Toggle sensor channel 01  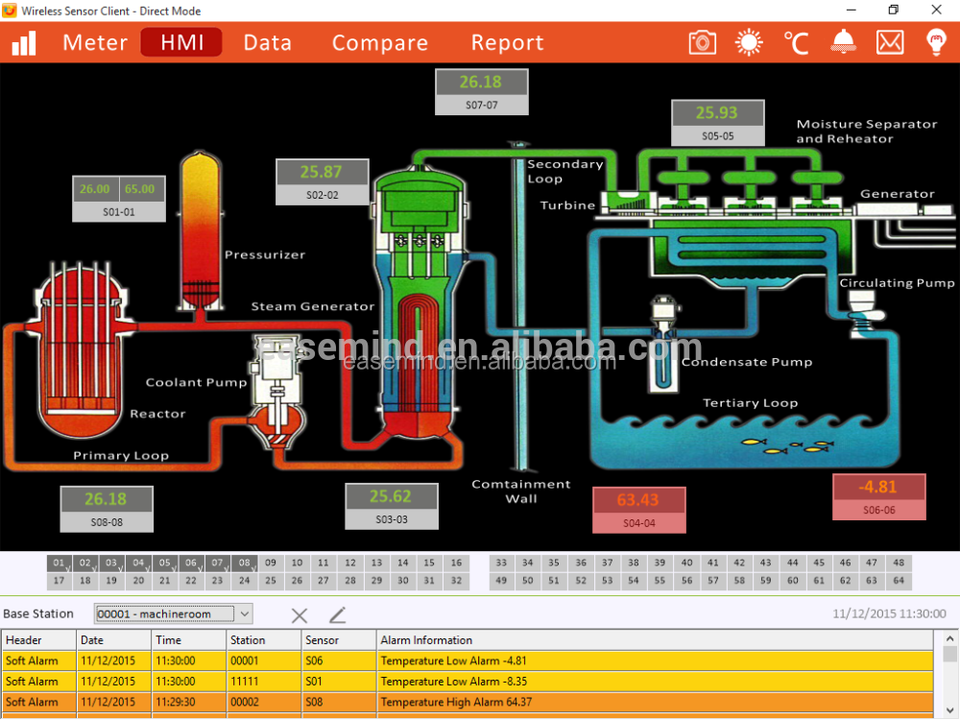tap(59, 563)
